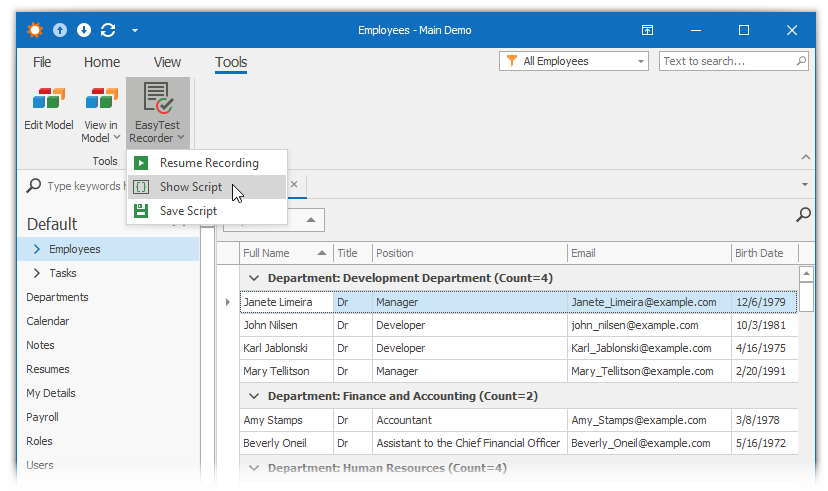
Task: Select Resume Recording from the menu
Action: coord(208,163)
